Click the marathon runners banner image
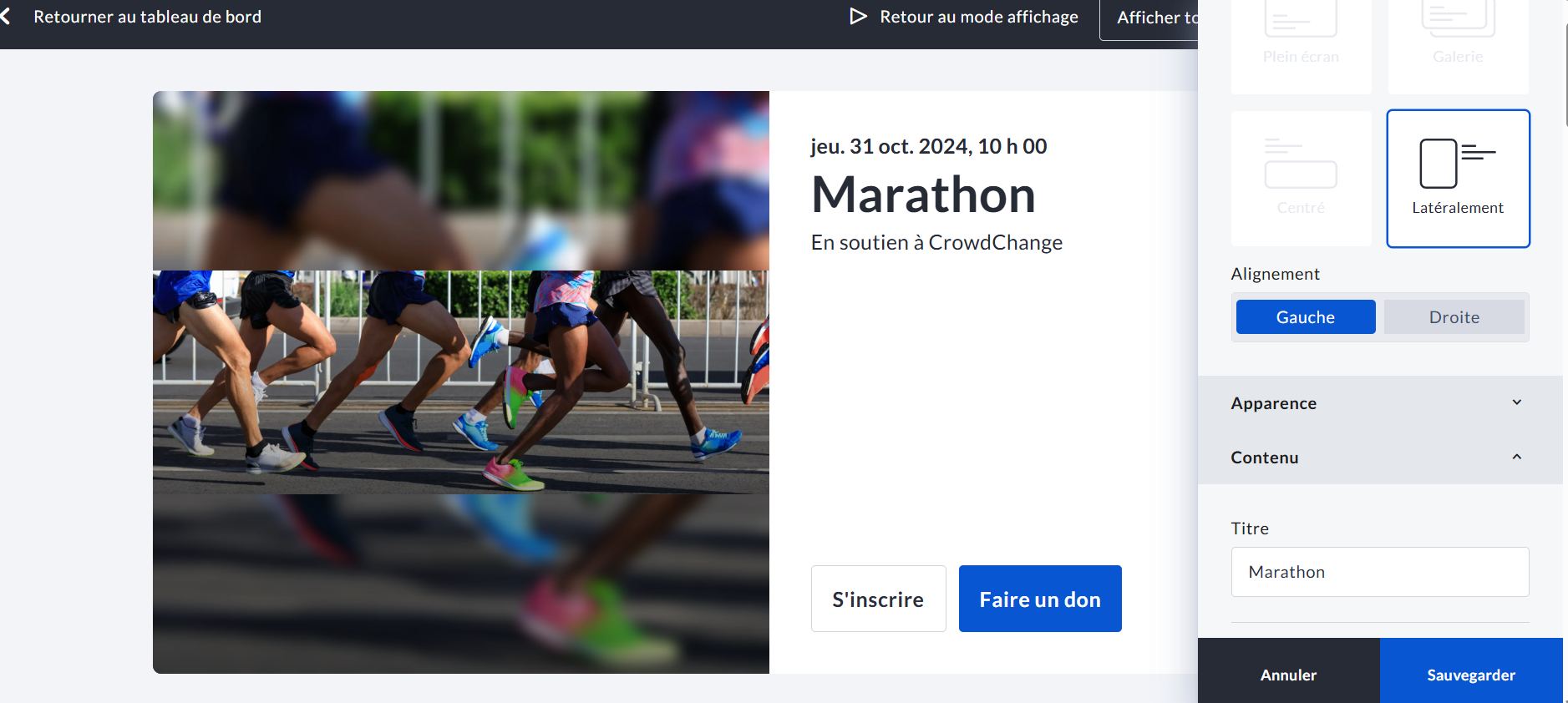Screen dimensions: 1568x703 tap(460, 382)
